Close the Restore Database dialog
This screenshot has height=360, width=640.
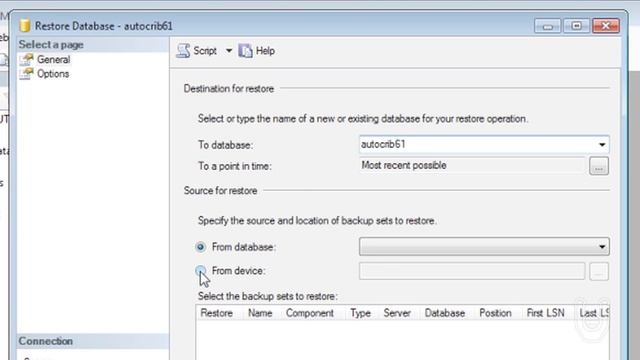click(x=606, y=26)
